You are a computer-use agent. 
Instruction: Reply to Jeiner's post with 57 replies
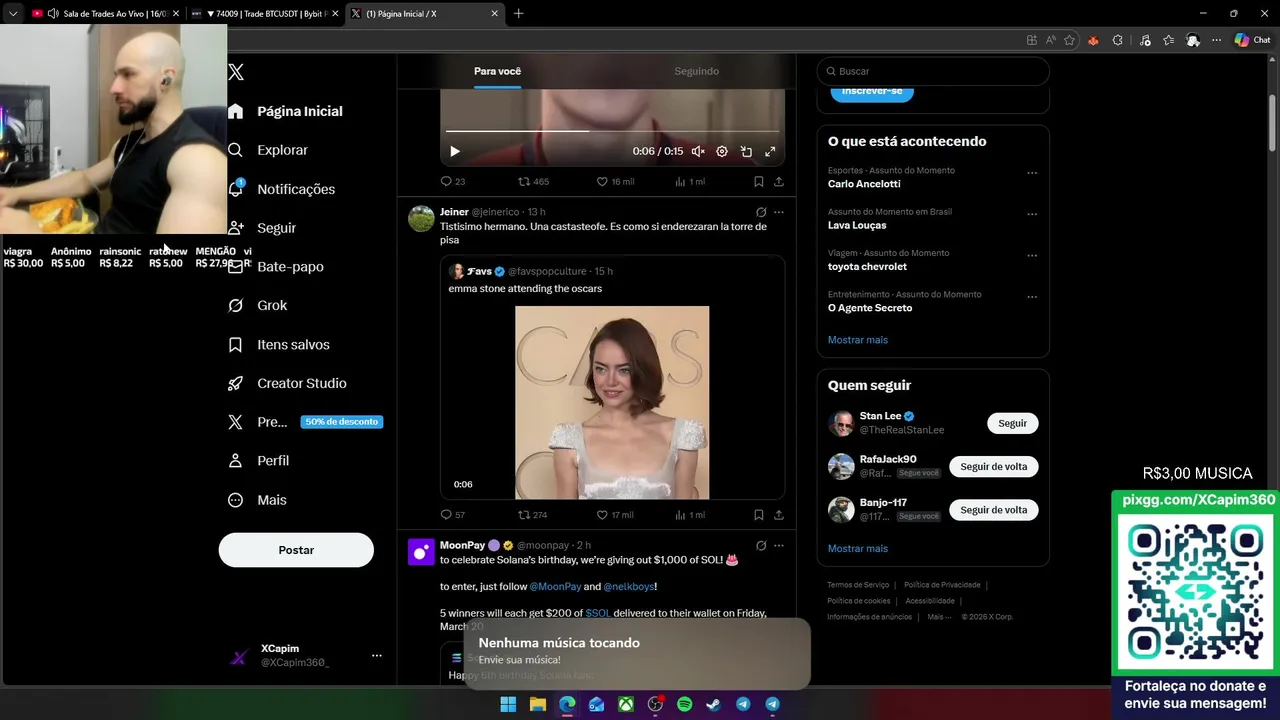453,515
